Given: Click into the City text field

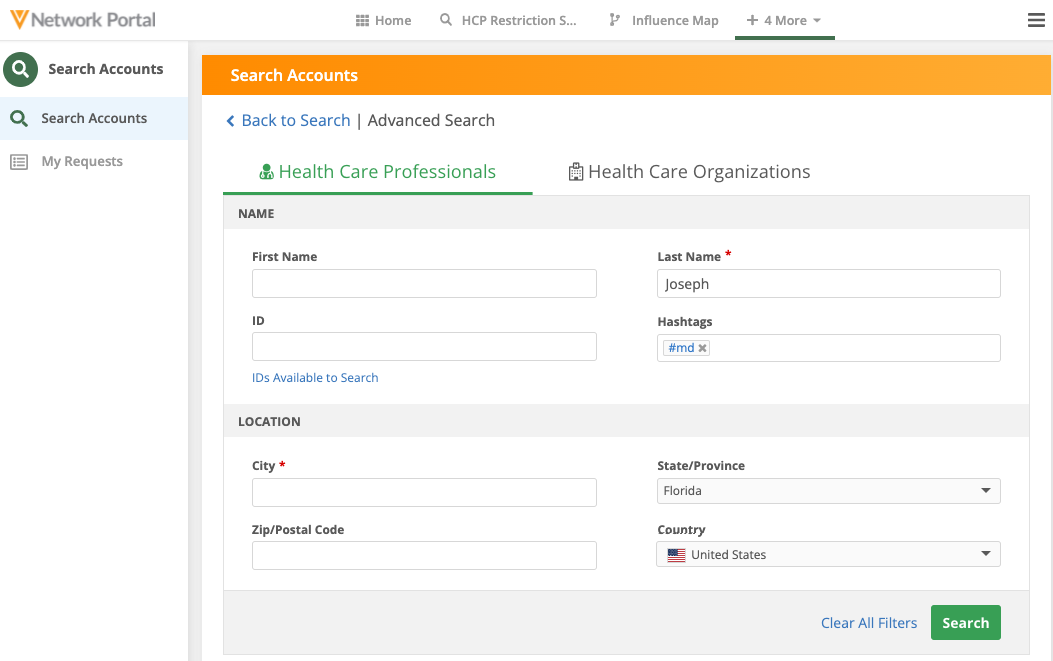Looking at the screenshot, I should click(424, 492).
